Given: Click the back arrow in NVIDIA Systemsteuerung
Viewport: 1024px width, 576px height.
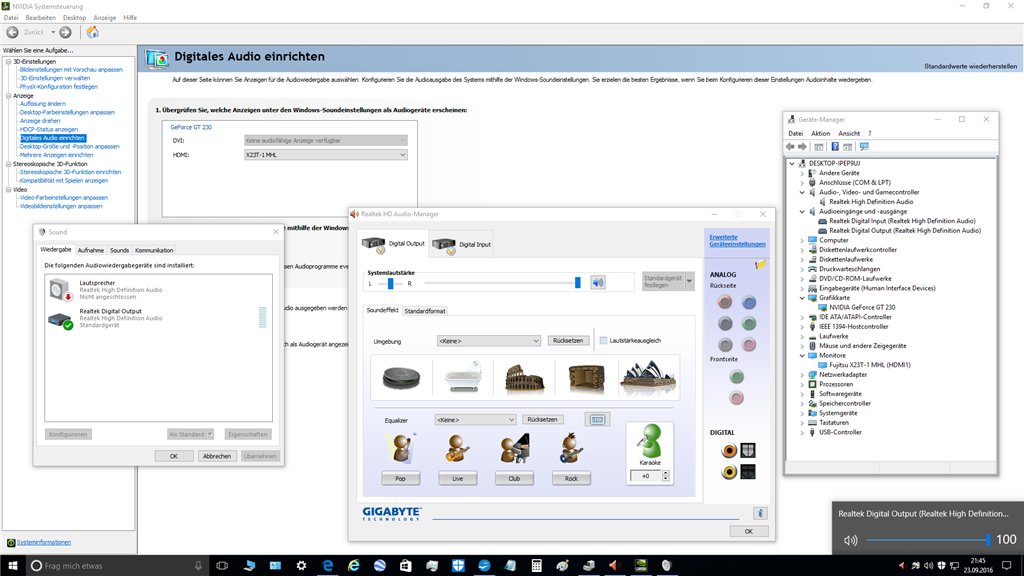Looking at the screenshot, I should click(12, 32).
